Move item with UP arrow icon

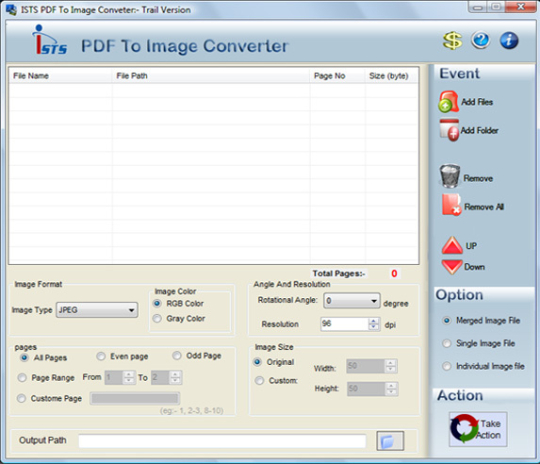[452, 245]
